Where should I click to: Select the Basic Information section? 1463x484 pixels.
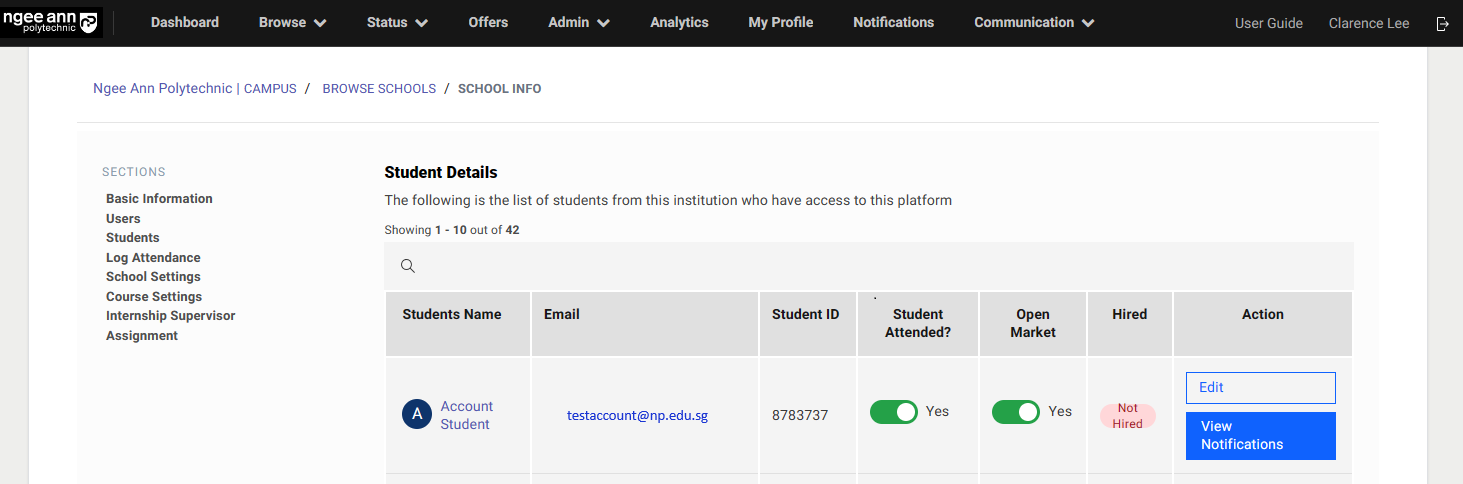click(x=159, y=199)
